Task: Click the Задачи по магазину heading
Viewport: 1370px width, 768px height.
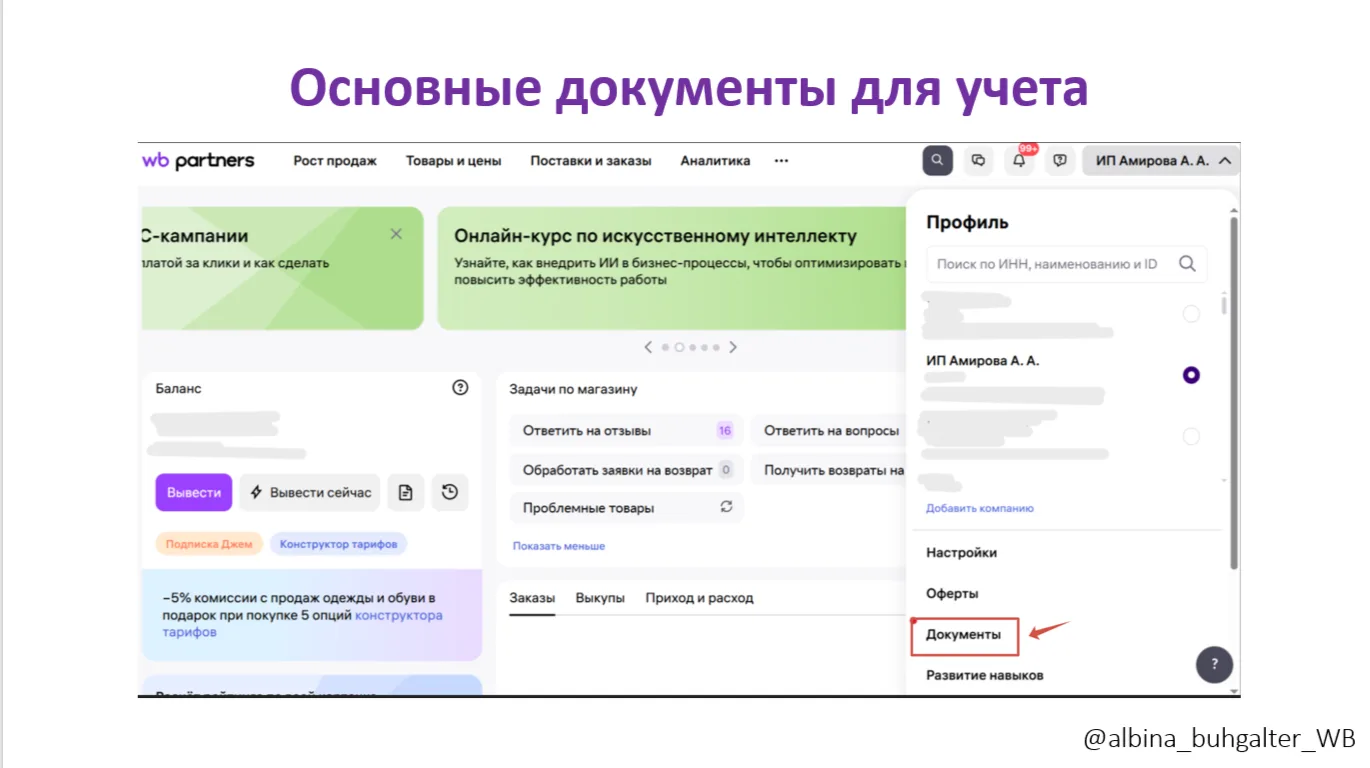Action: click(x=573, y=389)
